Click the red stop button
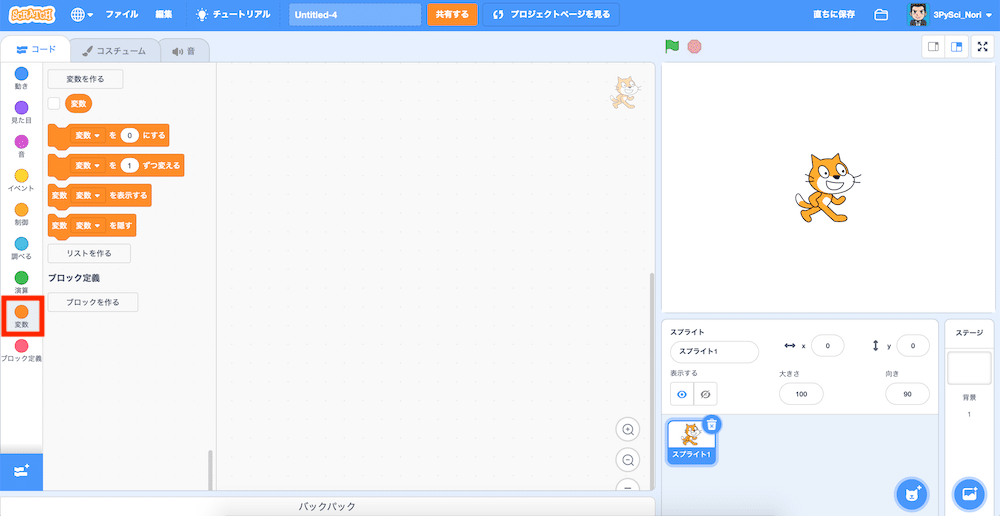The image size is (1000, 516). [x=695, y=47]
